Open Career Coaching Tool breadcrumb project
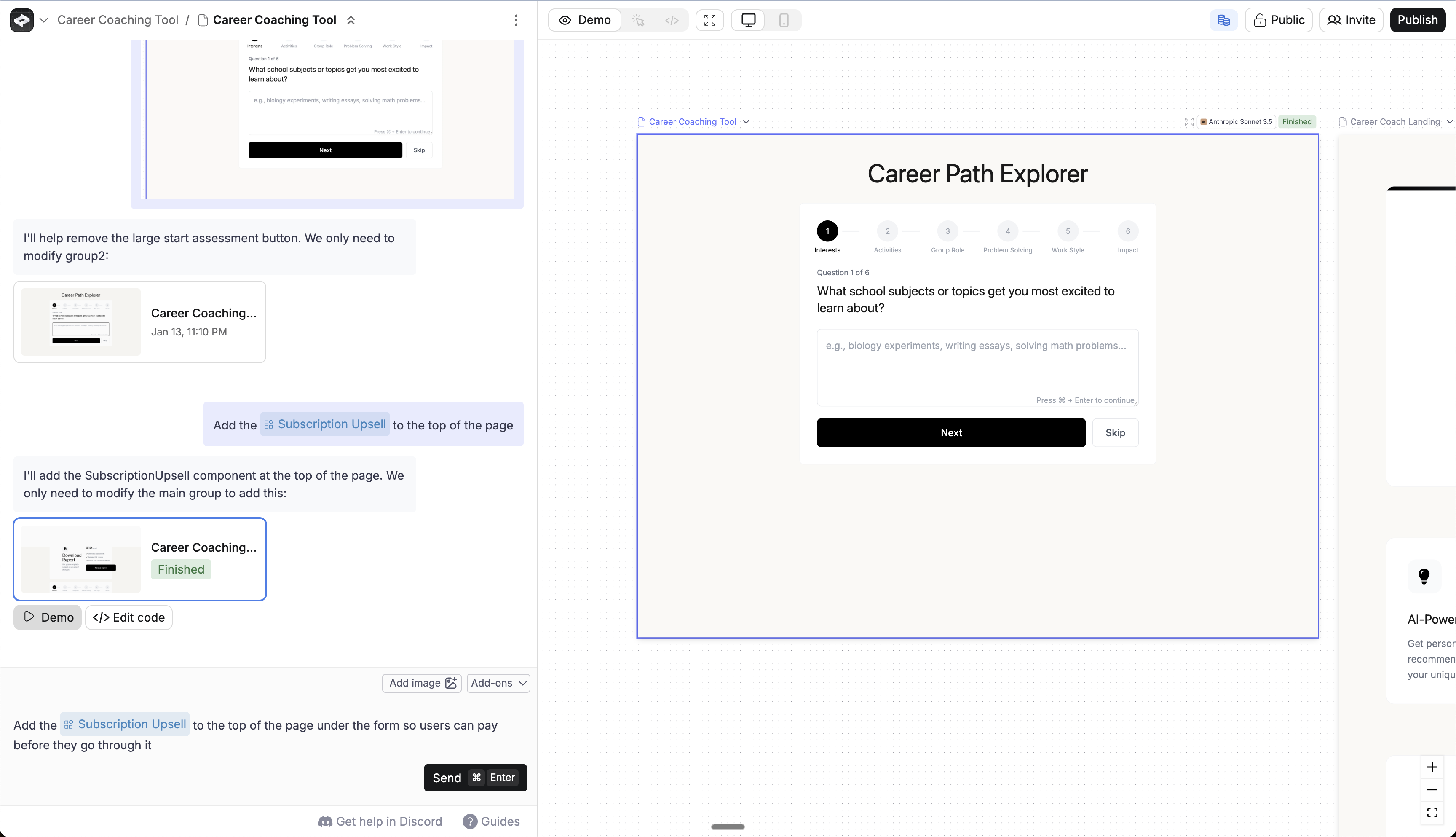 click(x=117, y=20)
